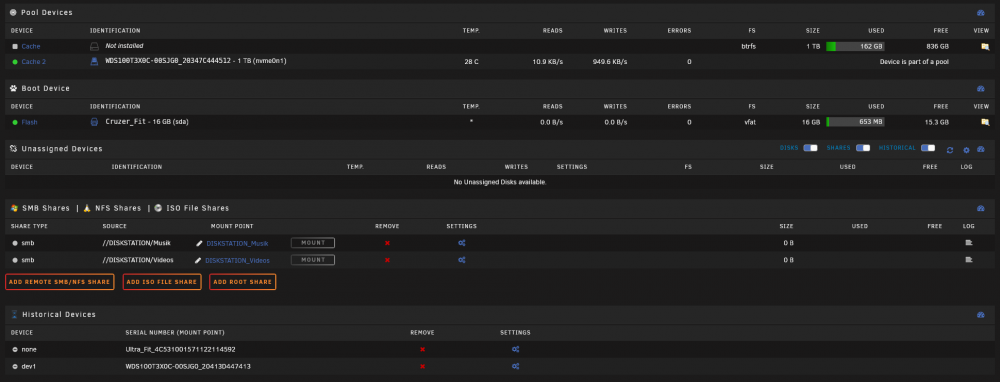Click the Cache 2 NVMe disk icon
The image size is (1000, 382).
point(94,61)
